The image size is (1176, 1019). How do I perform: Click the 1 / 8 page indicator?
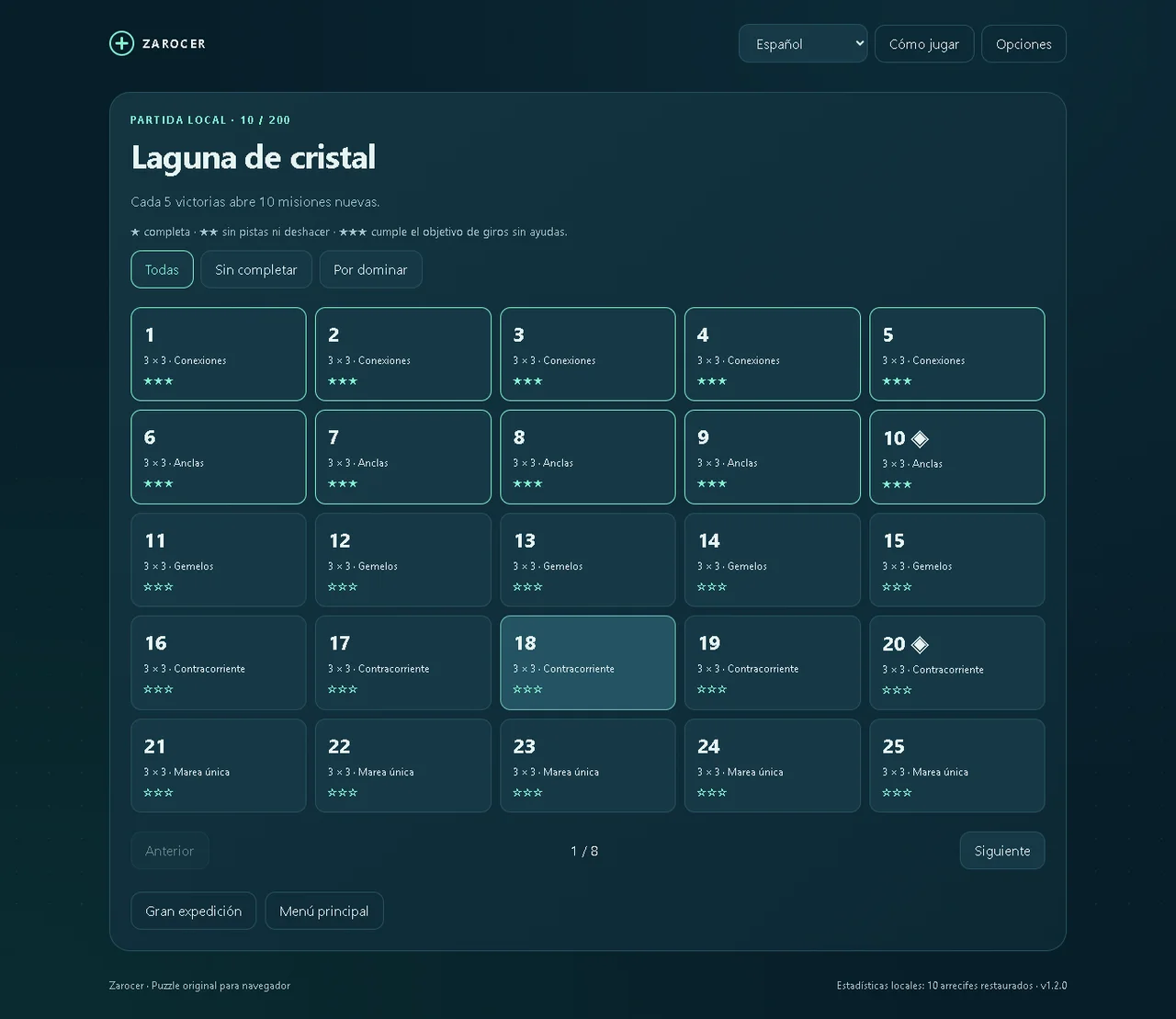point(584,851)
